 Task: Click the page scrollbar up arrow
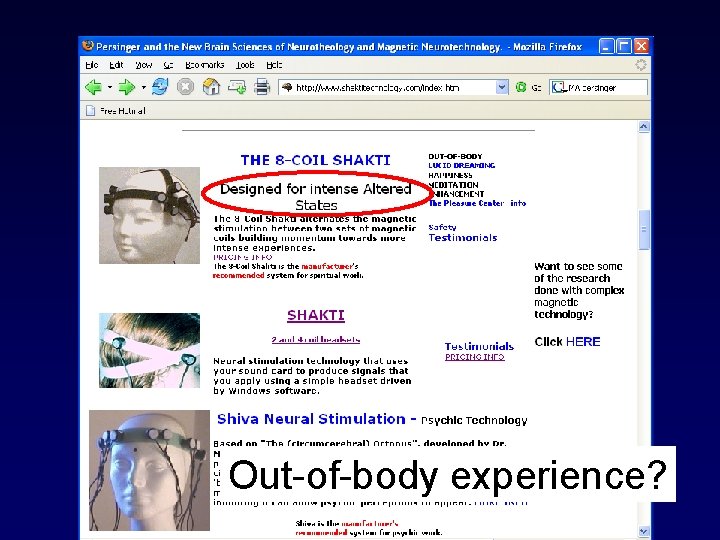coord(644,126)
